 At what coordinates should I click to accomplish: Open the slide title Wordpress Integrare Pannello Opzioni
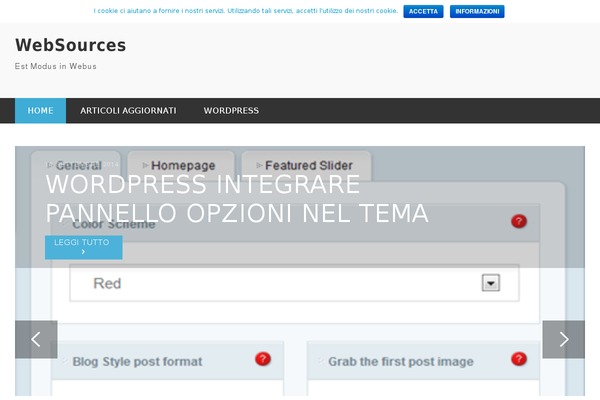pyautogui.click(x=237, y=199)
